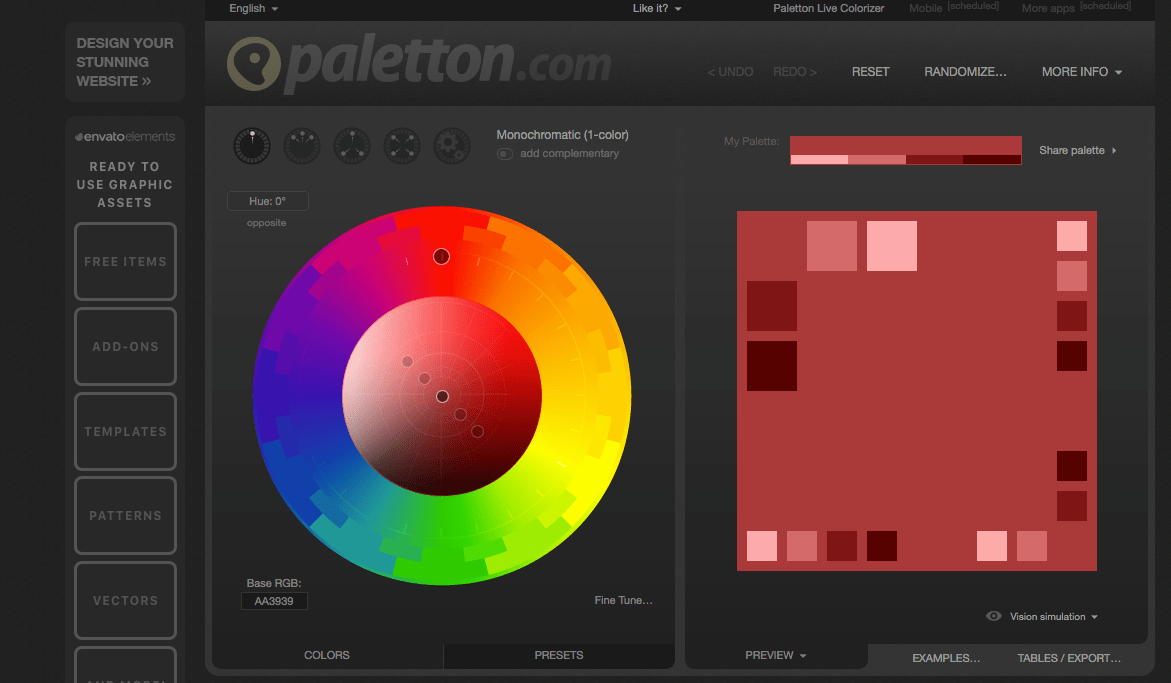Open the Fine Tune link
Screen dimensions: 1171x683
[622, 600]
